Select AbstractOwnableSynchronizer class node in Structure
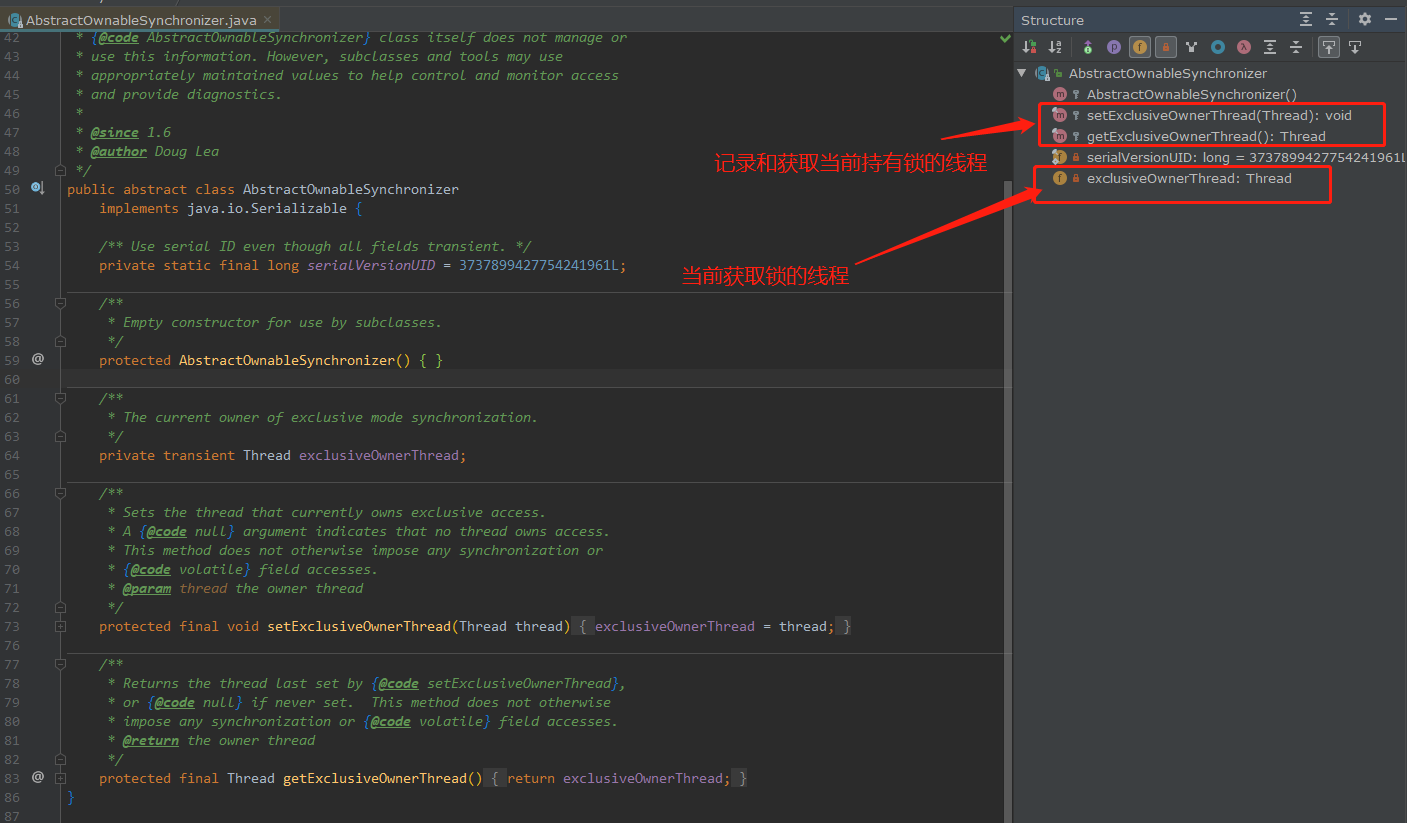 tap(1167, 73)
